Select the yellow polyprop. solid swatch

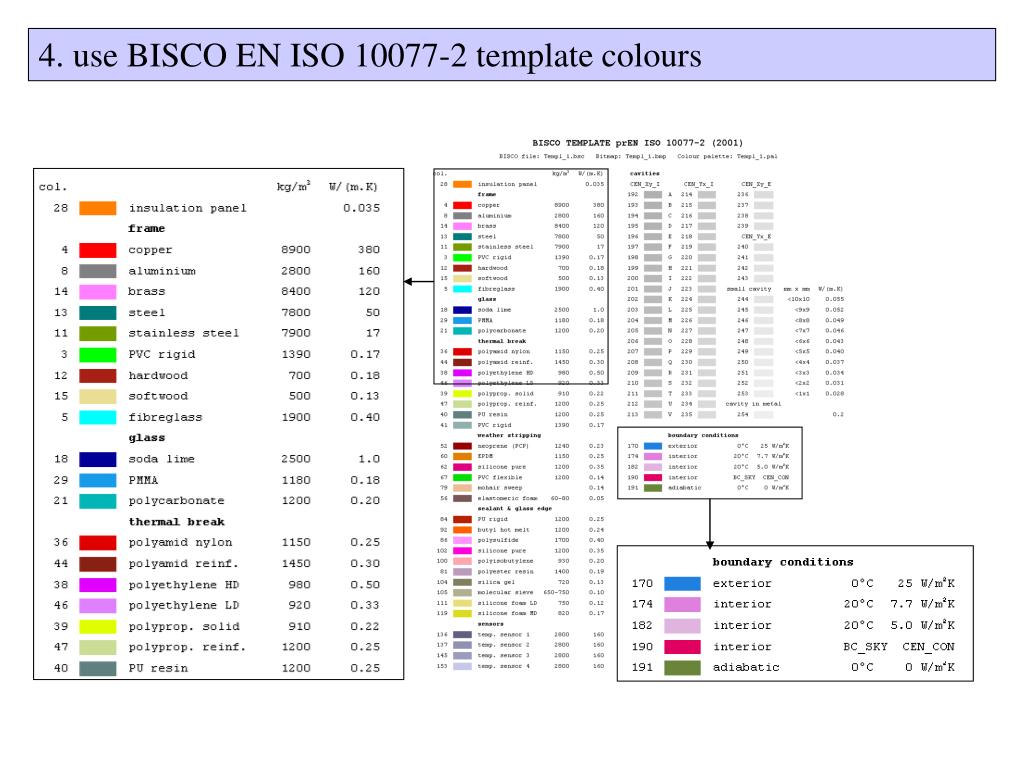click(x=98, y=626)
